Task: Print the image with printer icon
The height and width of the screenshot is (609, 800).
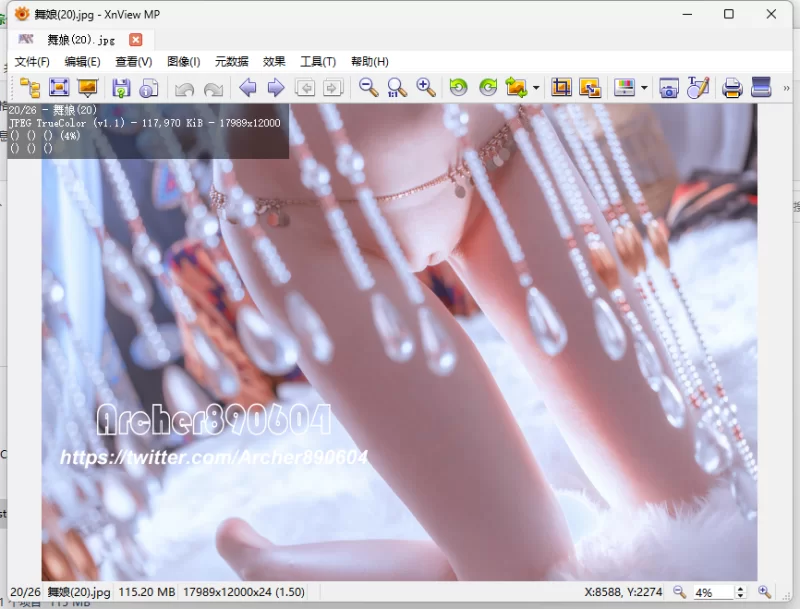Action: (732, 88)
